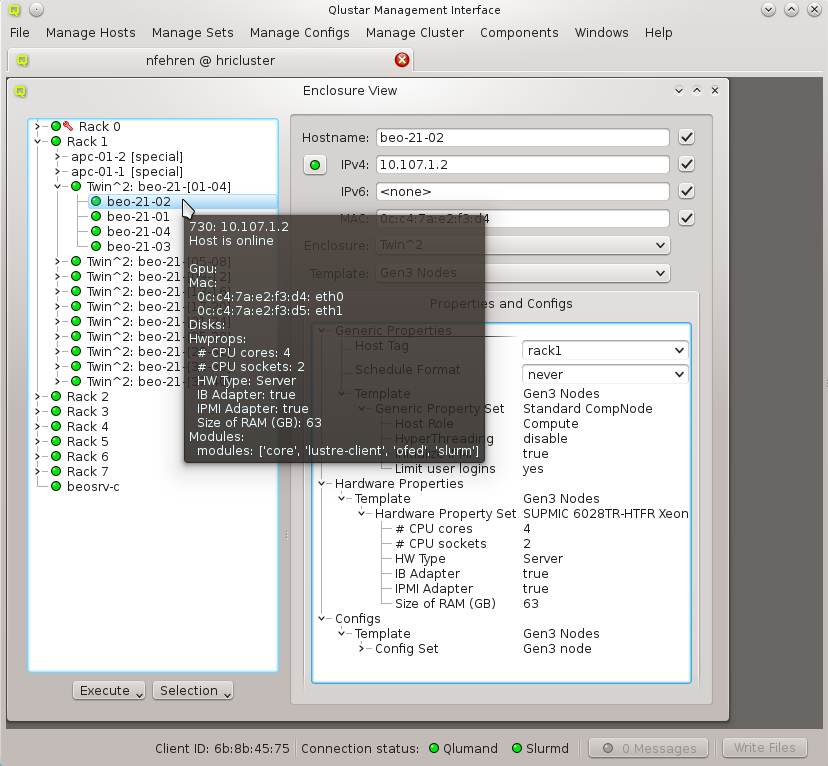
Task: Click the Slurmd connection status indicator
Action: 517,748
